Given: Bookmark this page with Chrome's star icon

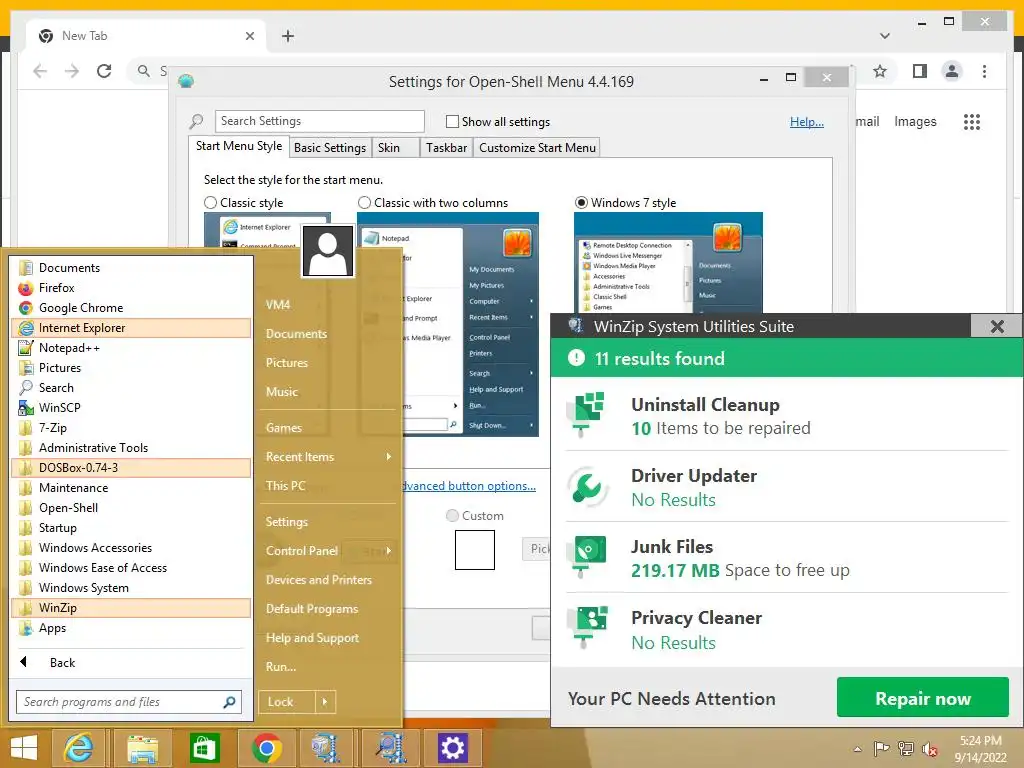Looking at the screenshot, I should [880, 71].
